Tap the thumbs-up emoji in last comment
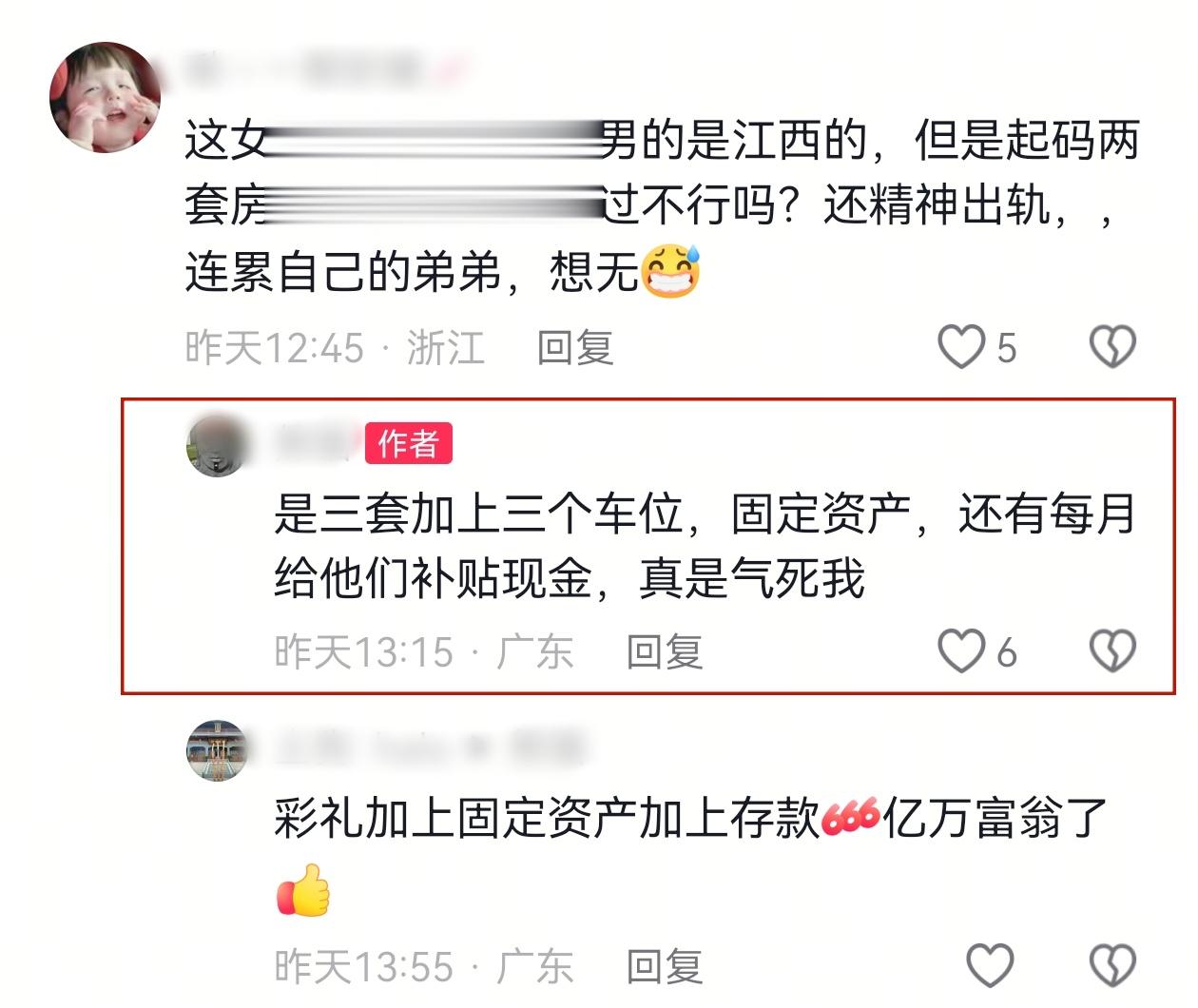Viewport: 1198px width, 1008px height. click(303, 890)
